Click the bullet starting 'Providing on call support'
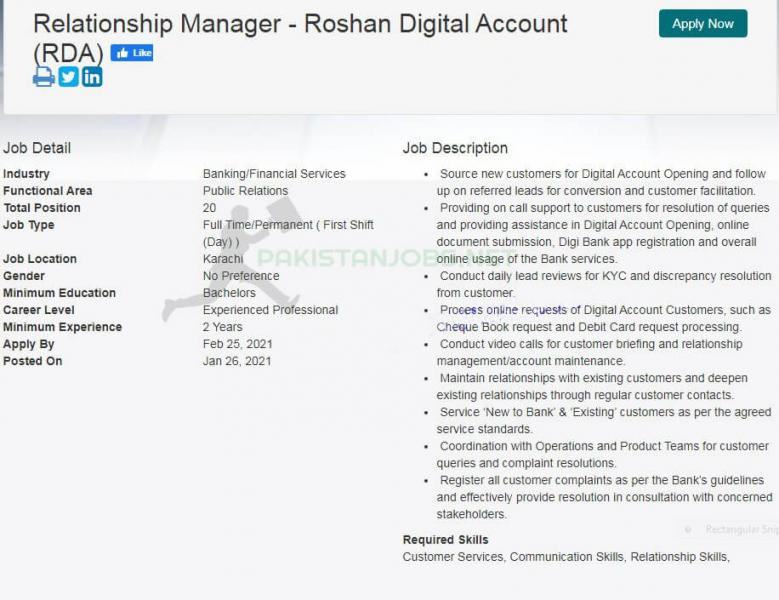 603,233
